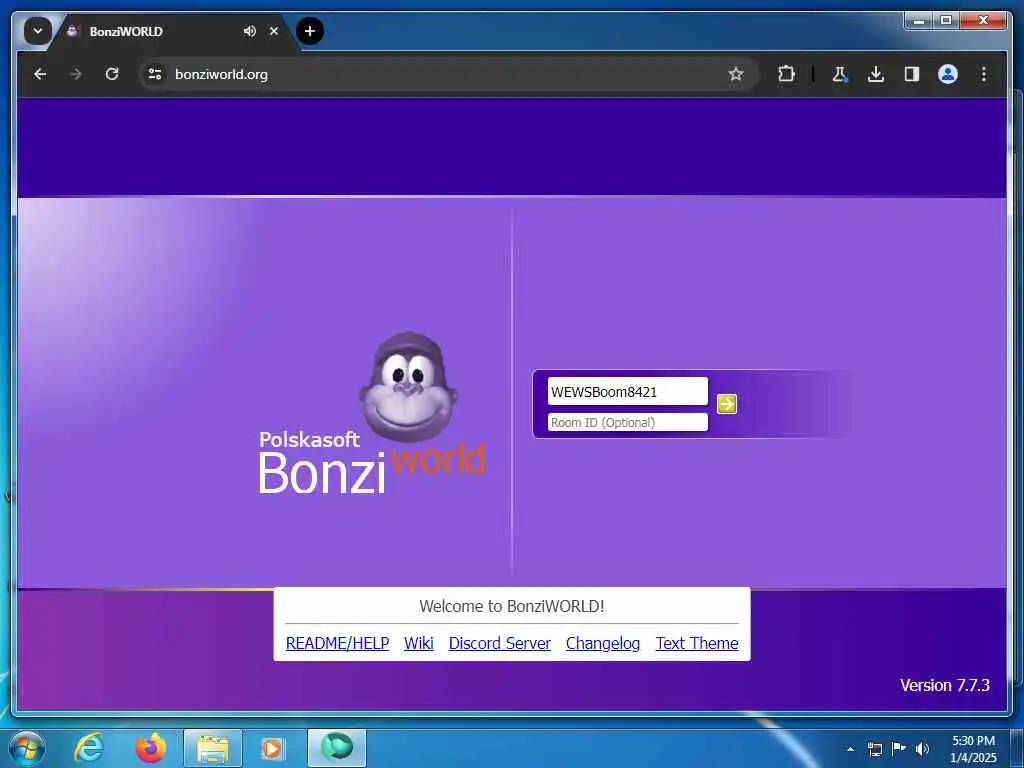Toggle the browser side panel icon
Viewport: 1024px width, 768px height.
[912, 74]
